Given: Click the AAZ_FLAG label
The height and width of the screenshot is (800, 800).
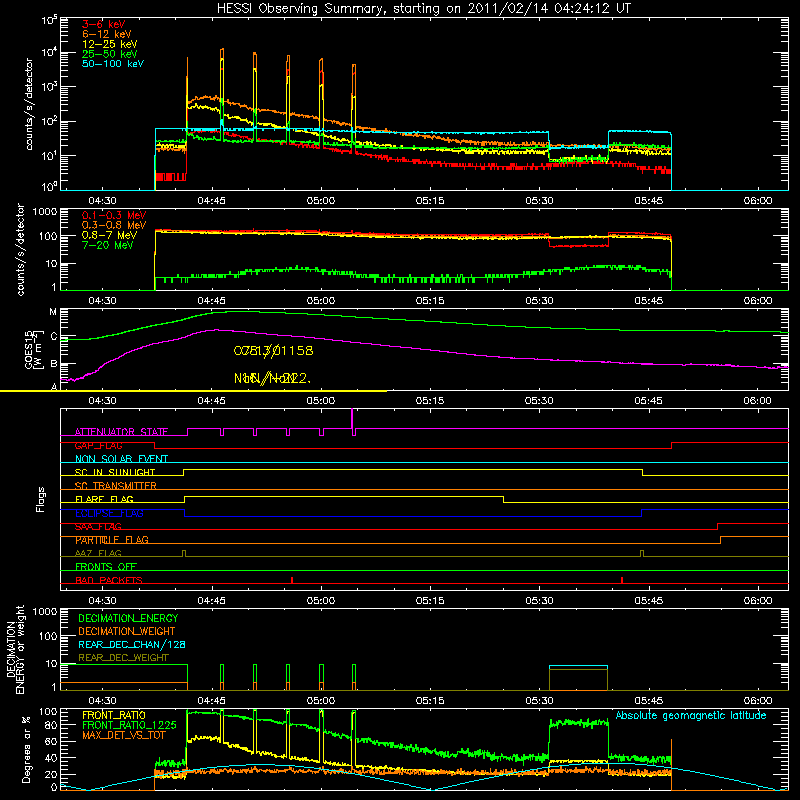Looking at the screenshot, I should [x=98, y=553].
